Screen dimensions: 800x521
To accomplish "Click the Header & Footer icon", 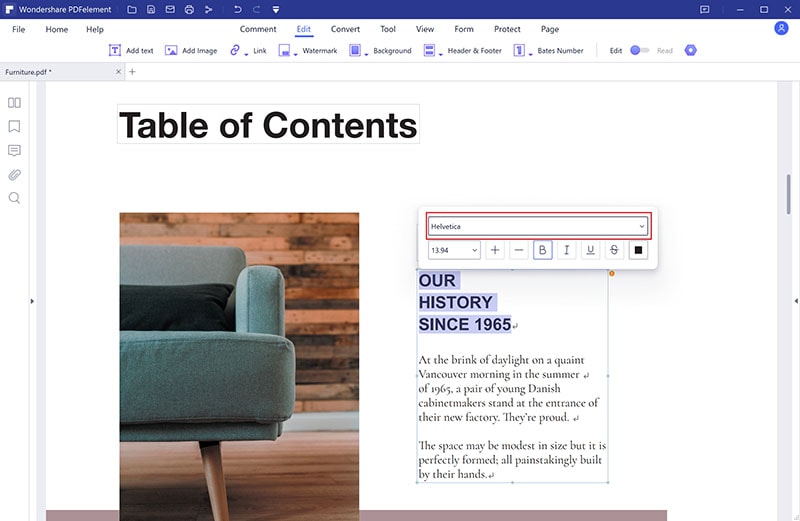I will 430,50.
